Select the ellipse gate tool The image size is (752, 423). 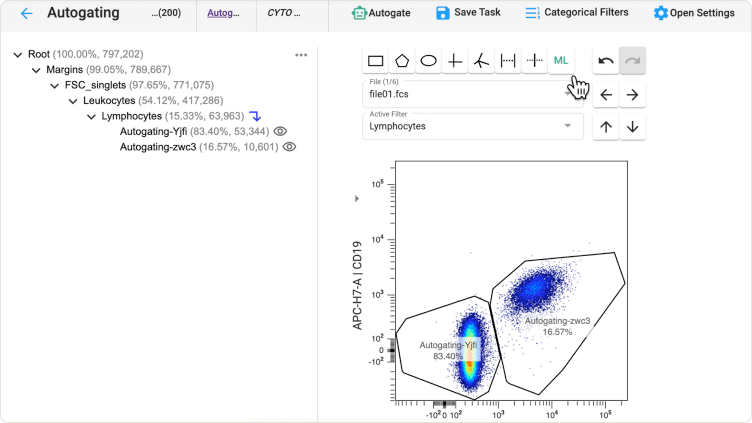point(428,61)
